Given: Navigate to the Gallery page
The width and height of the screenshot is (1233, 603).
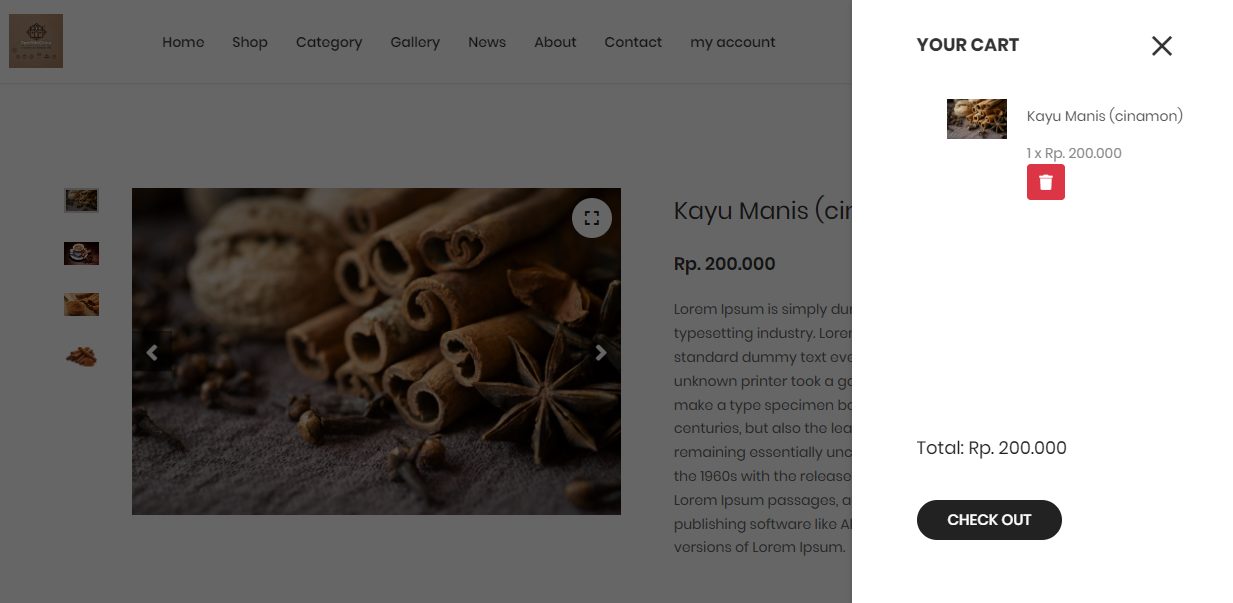Looking at the screenshot, I should click(x=415, y=42).
